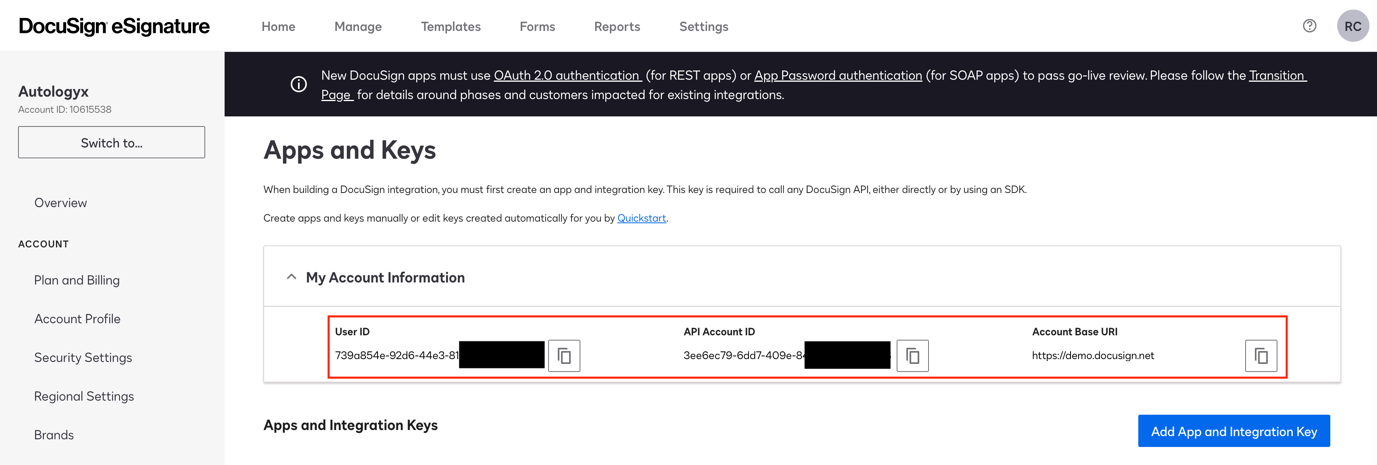Click the Apps and Keys page title
Image resolution: width=1377 pixels, height=465 pixels.
(x=350, y=150)
